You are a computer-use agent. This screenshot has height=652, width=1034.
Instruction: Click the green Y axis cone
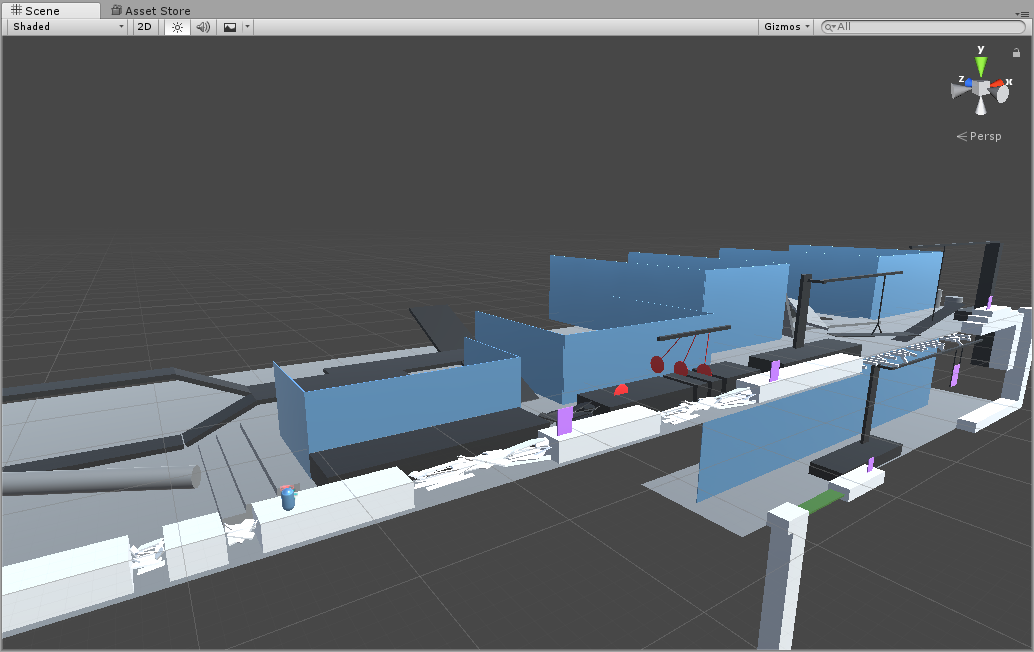tap(981, 66)
